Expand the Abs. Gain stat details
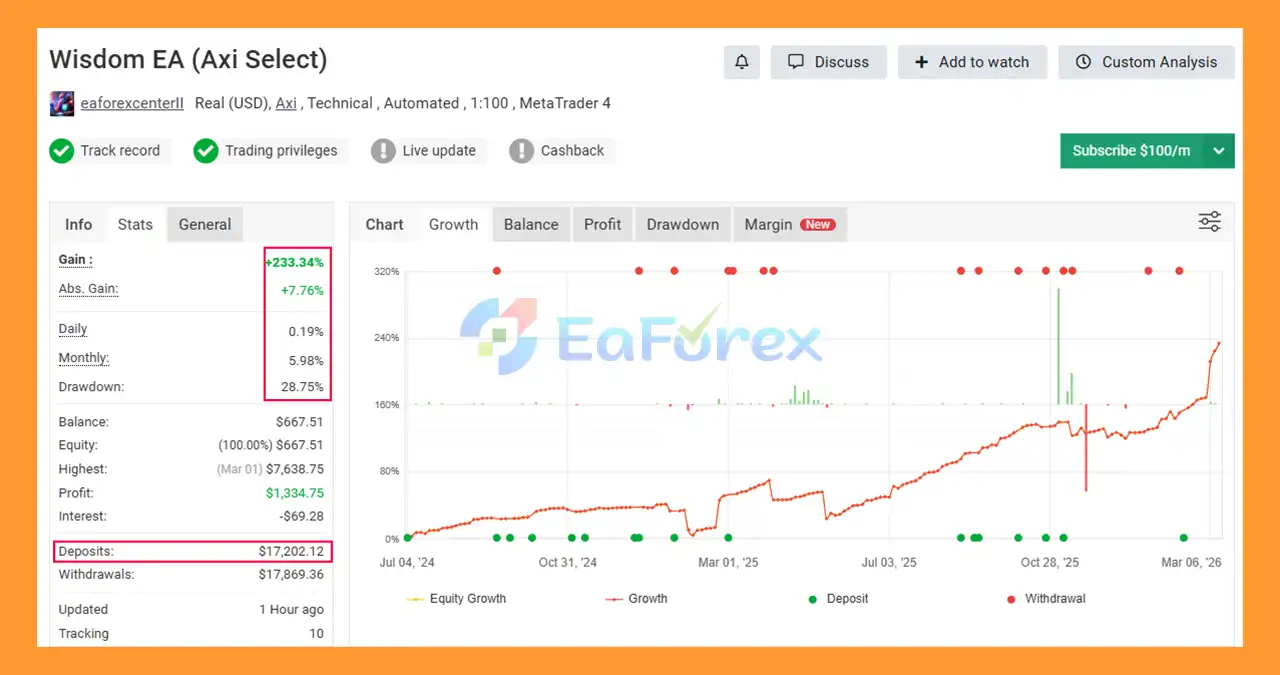Image resolution: width=1280 pixels, height=675 pixels. (x=88, y=289)
